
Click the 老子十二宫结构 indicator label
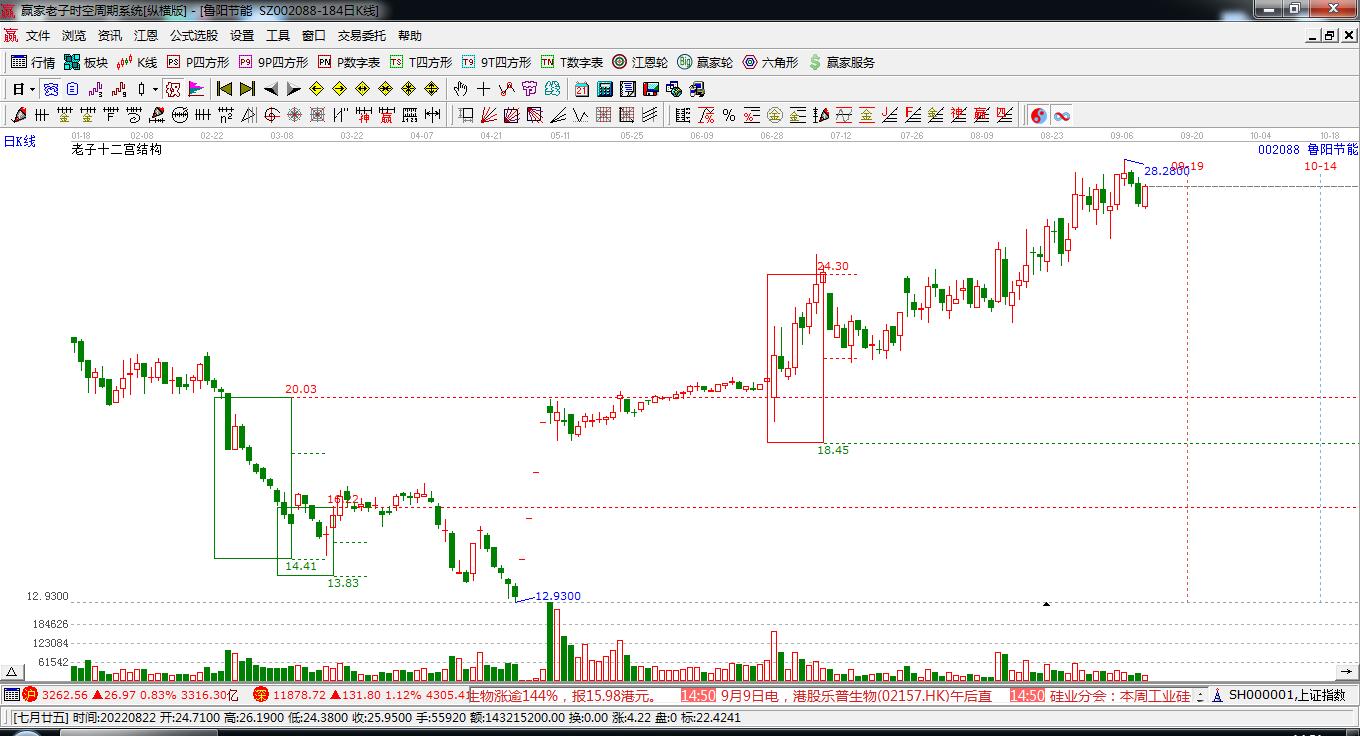pyautogui.click(x=116, y=150)
